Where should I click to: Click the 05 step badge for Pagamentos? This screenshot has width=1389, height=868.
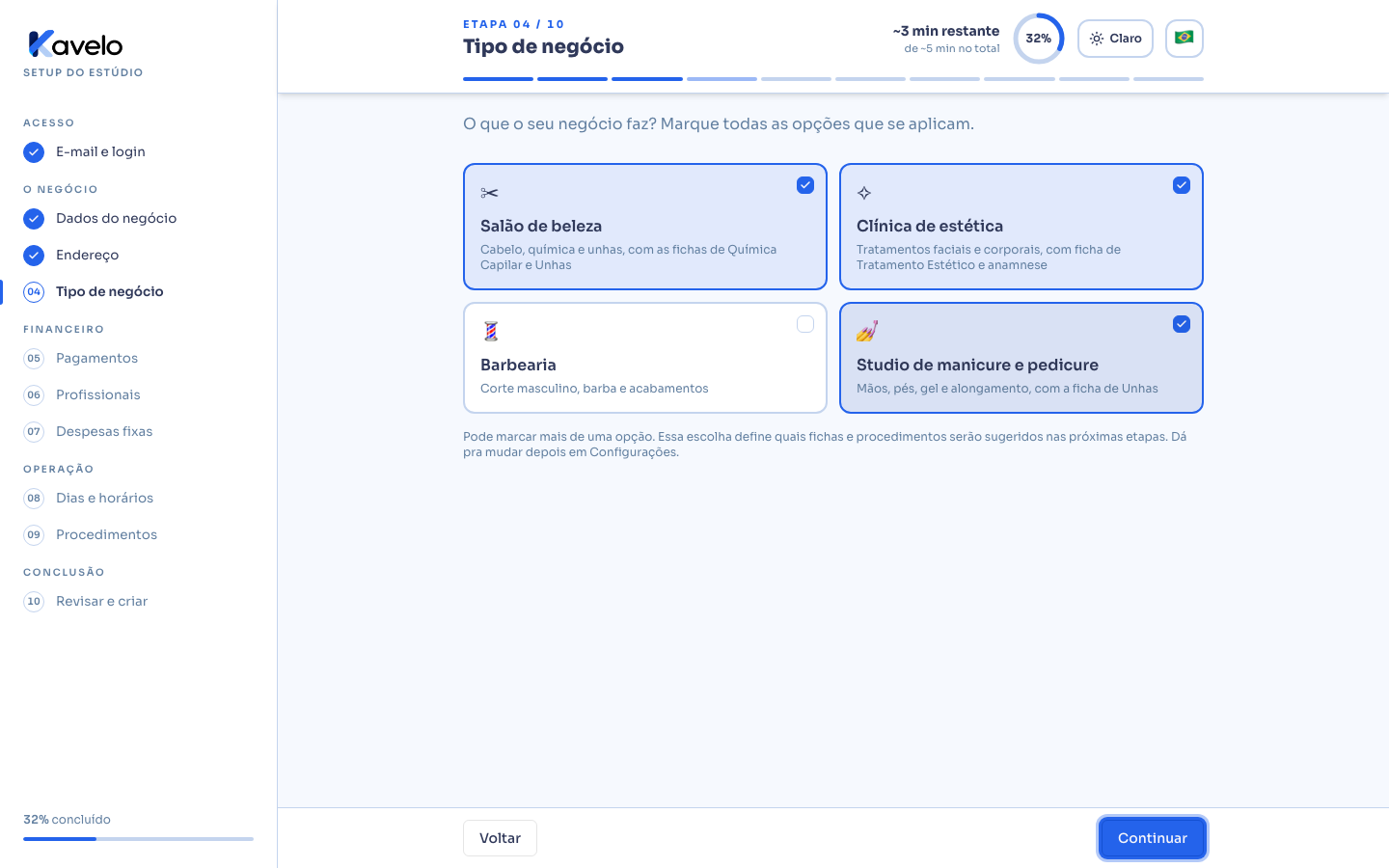pyautogui.click(x=34, y=359)
